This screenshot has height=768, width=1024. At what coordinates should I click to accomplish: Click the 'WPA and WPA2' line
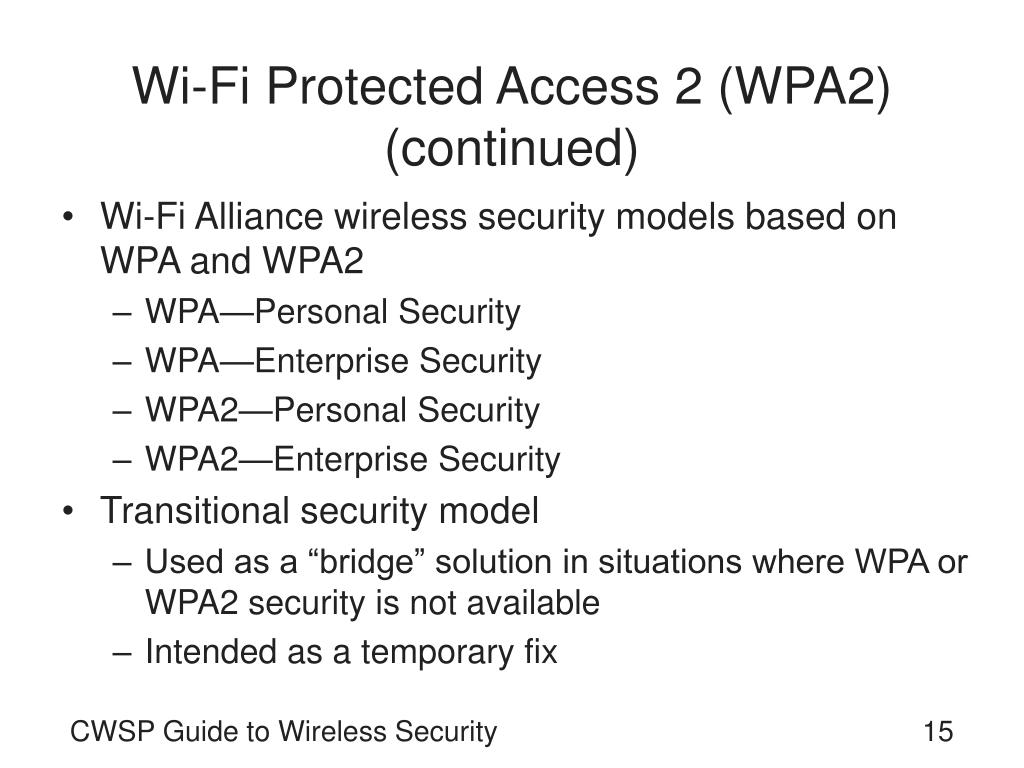232,261
